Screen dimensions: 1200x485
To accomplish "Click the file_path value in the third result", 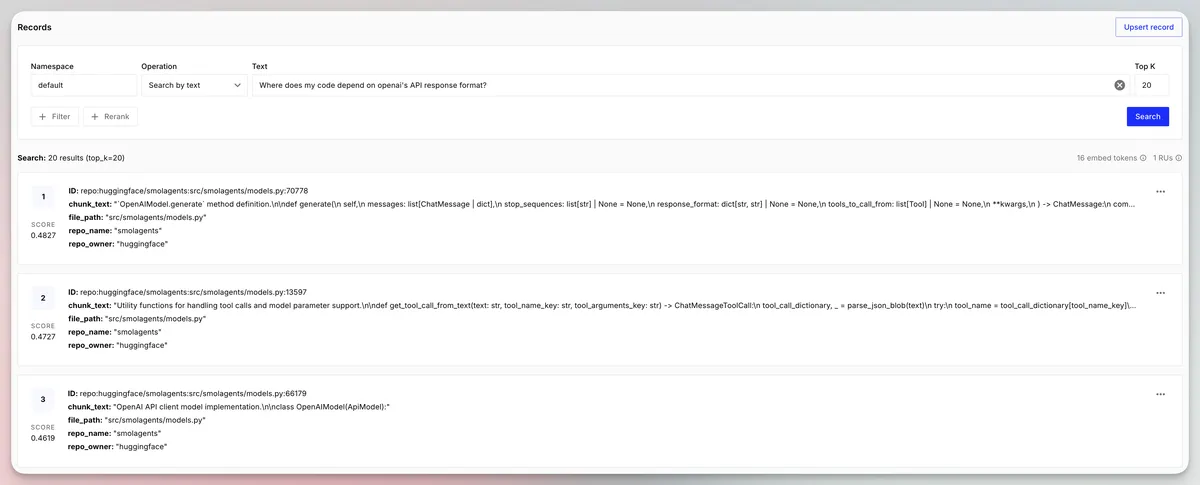I will click(x=155, y=421).
